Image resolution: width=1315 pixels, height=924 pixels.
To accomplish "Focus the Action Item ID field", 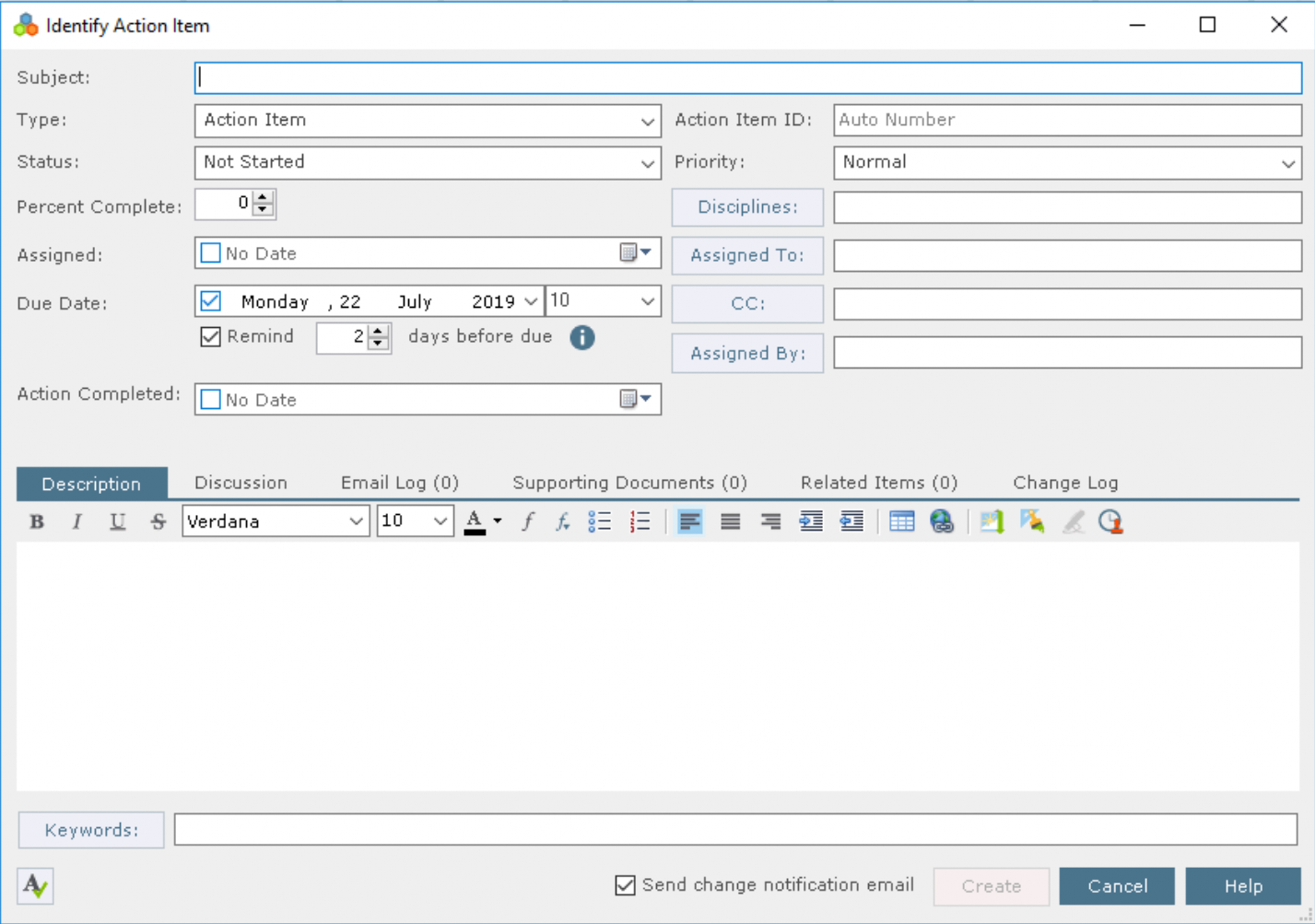I will (x=1067, y=121).
